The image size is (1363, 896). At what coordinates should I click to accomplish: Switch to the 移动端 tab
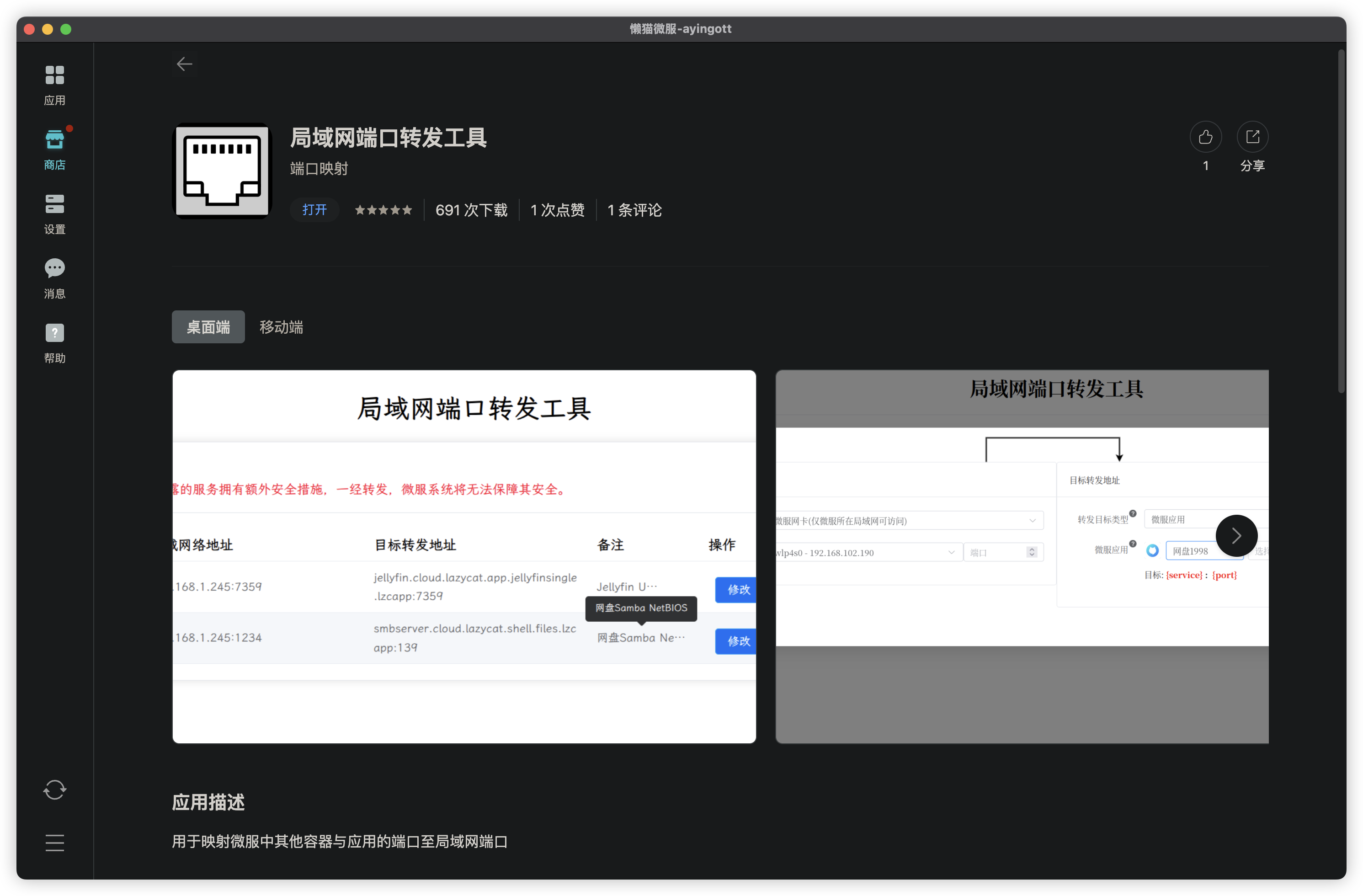click(x=281, y=327)
